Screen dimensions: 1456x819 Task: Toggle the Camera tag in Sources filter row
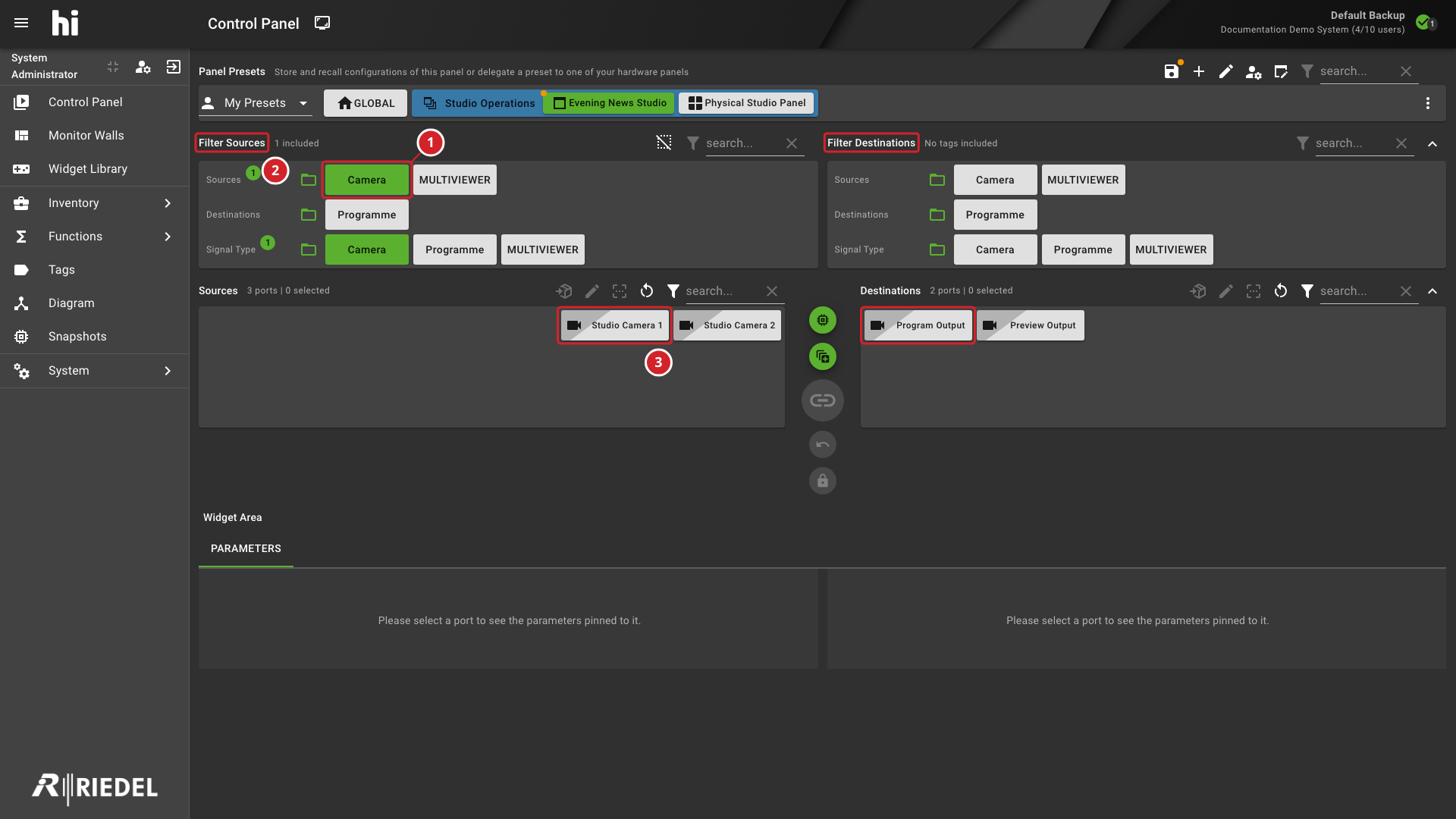(x=367, y=180)
